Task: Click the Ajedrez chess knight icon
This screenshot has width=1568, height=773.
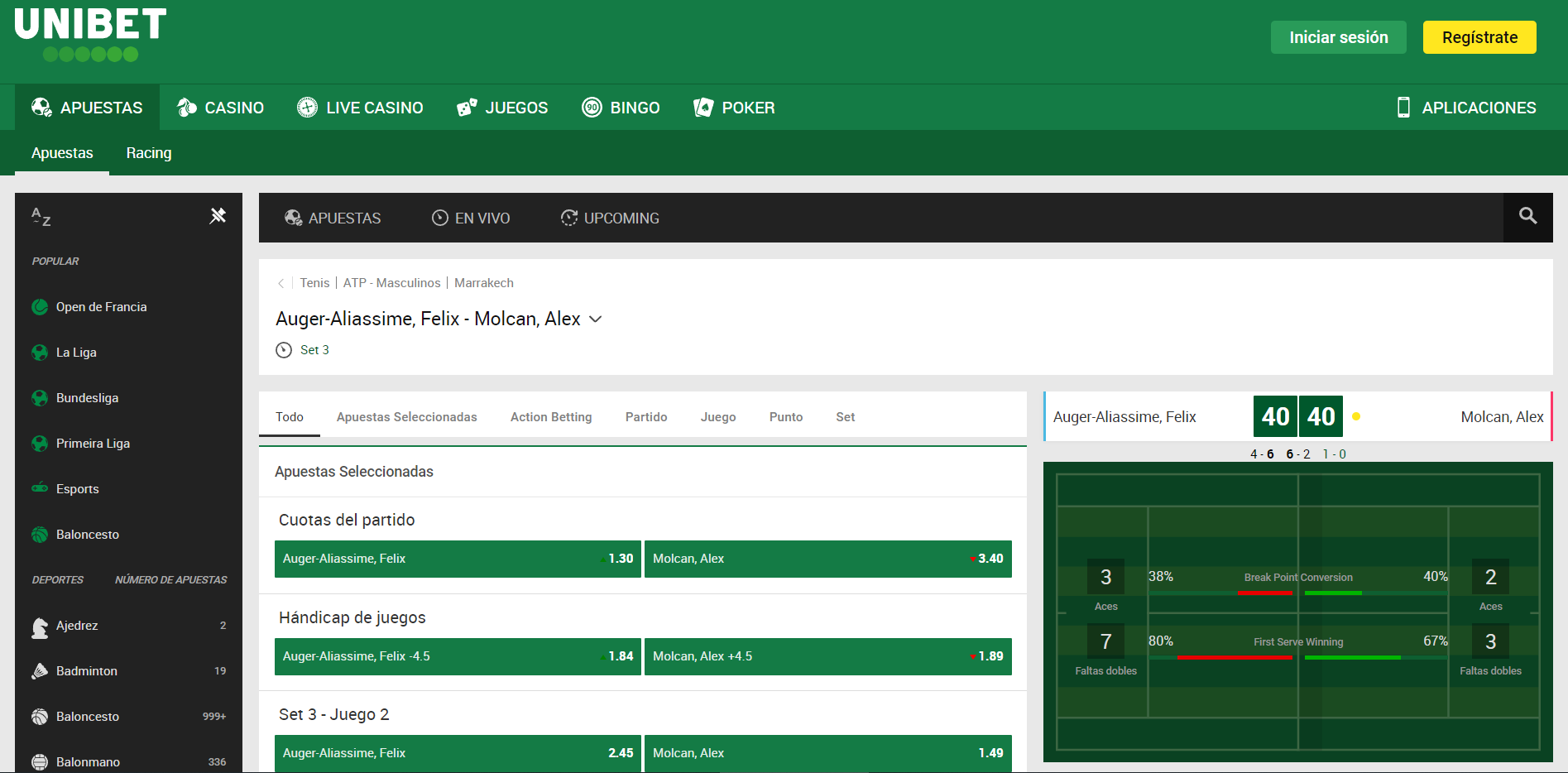Action: tap(40, 627)
